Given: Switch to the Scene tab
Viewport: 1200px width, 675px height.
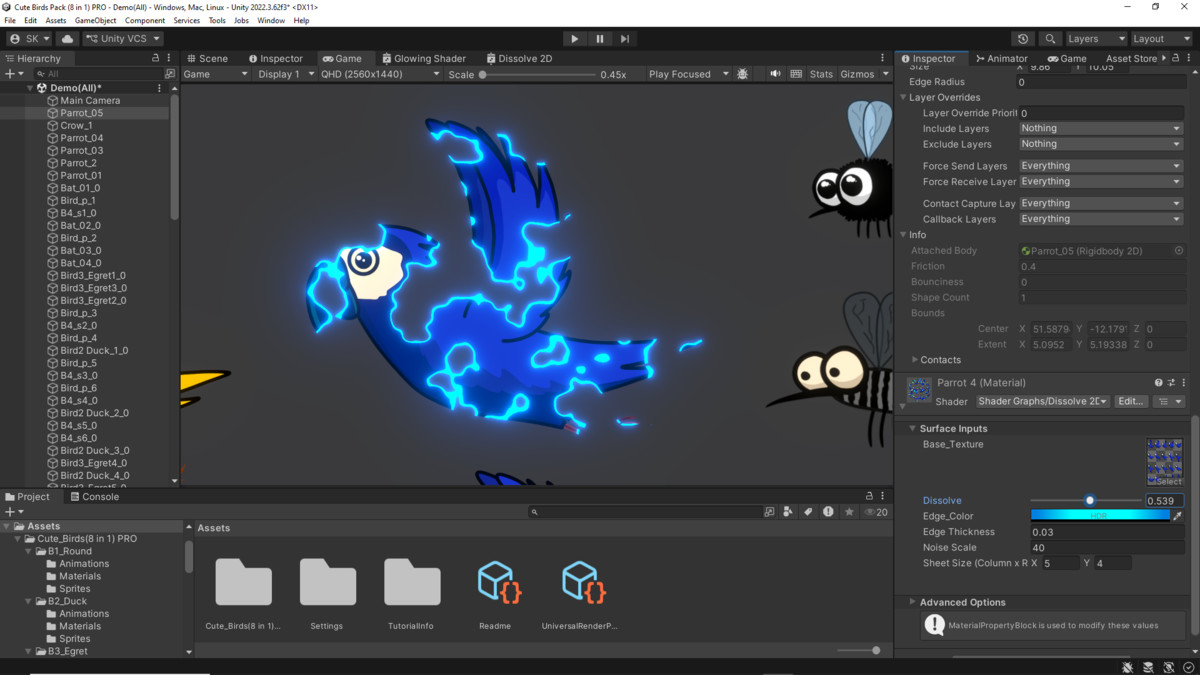Looking at the screenshot, I should [208, 59].
